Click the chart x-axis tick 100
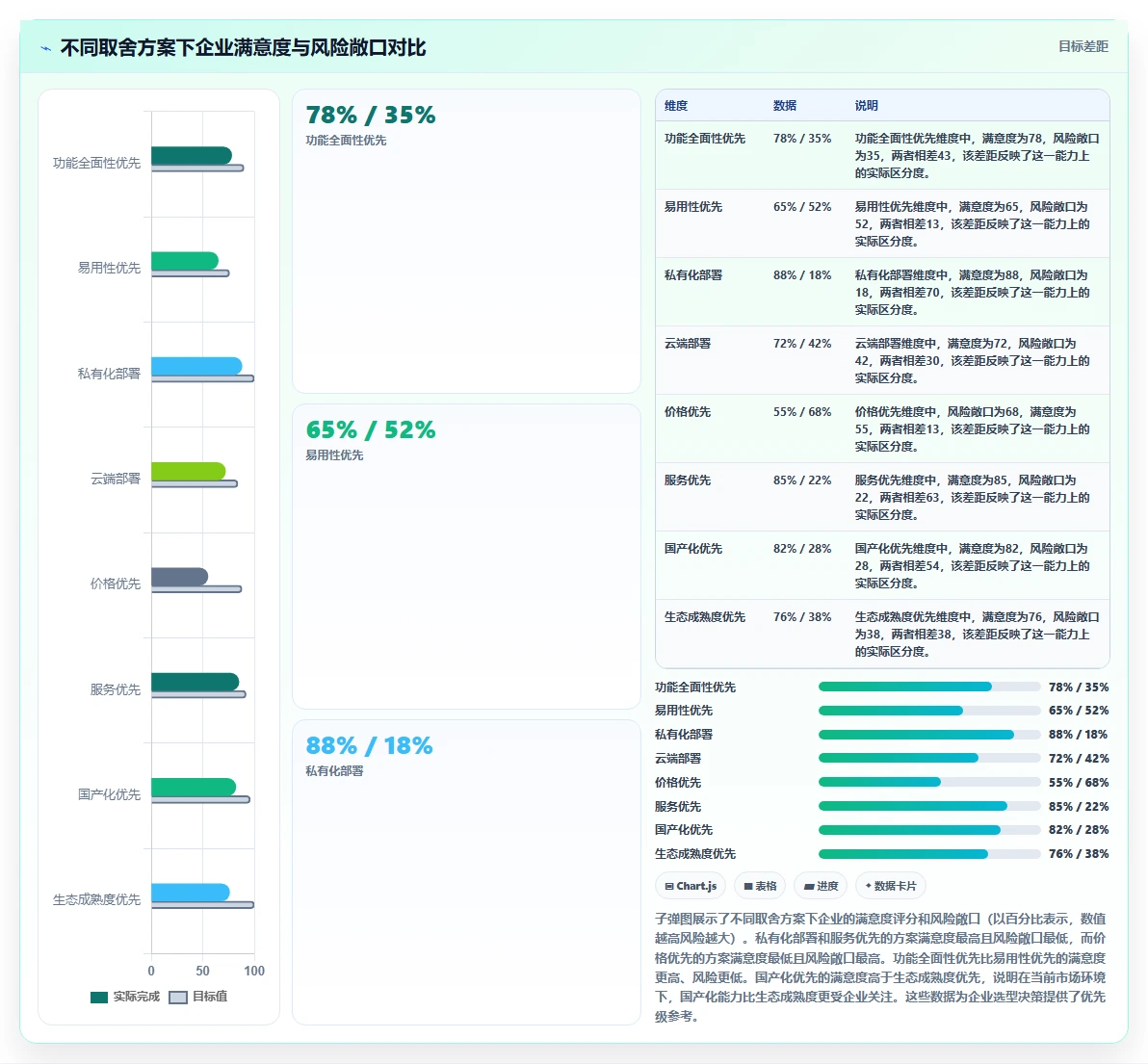The image size is (1148, 1064). click(x=254, y=971)
